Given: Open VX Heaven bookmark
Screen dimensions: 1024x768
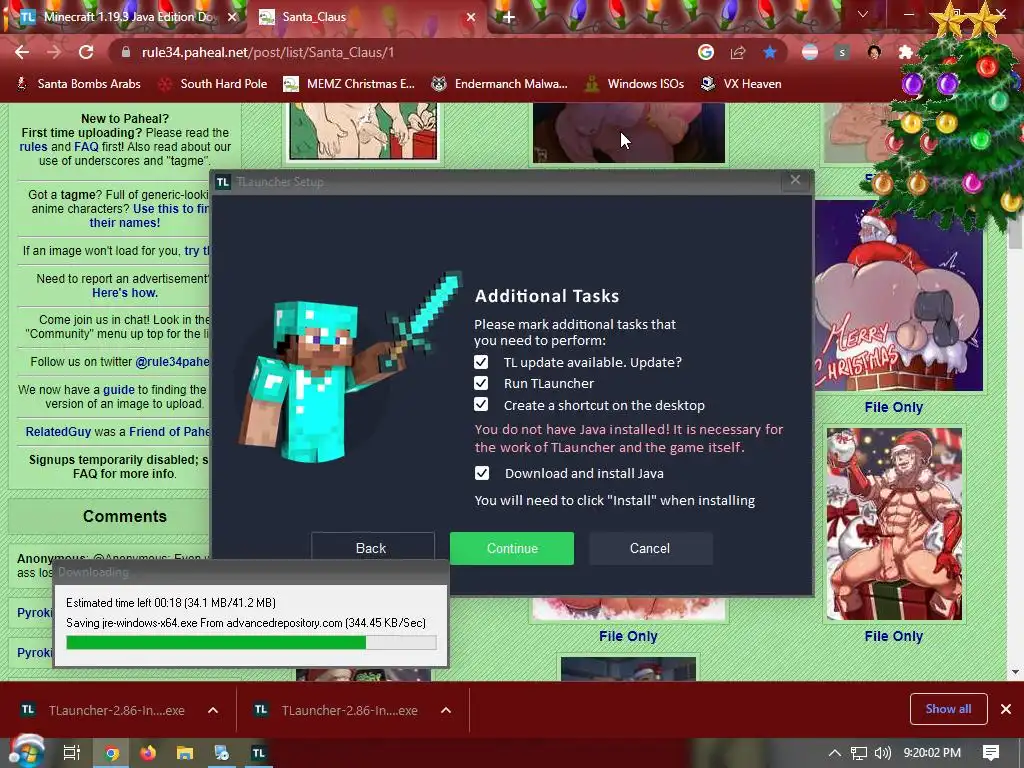Looking at the screenshot, I should tap(741, 84).
